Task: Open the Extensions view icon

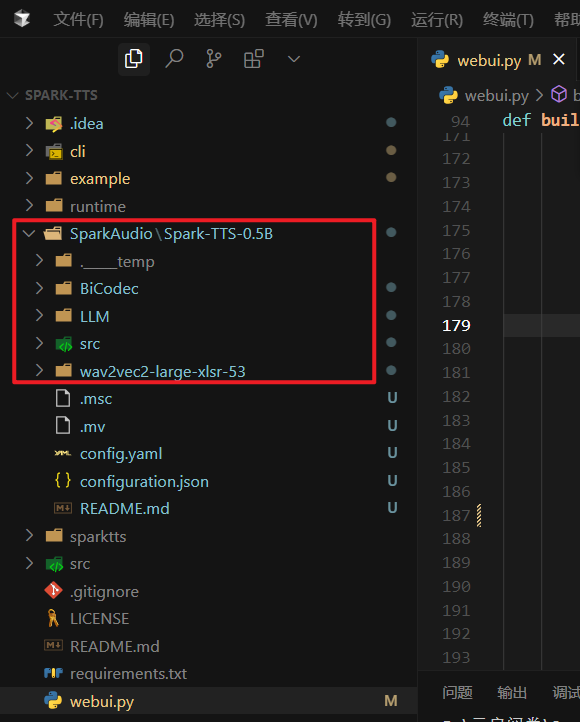Action: tap(254, 59)
